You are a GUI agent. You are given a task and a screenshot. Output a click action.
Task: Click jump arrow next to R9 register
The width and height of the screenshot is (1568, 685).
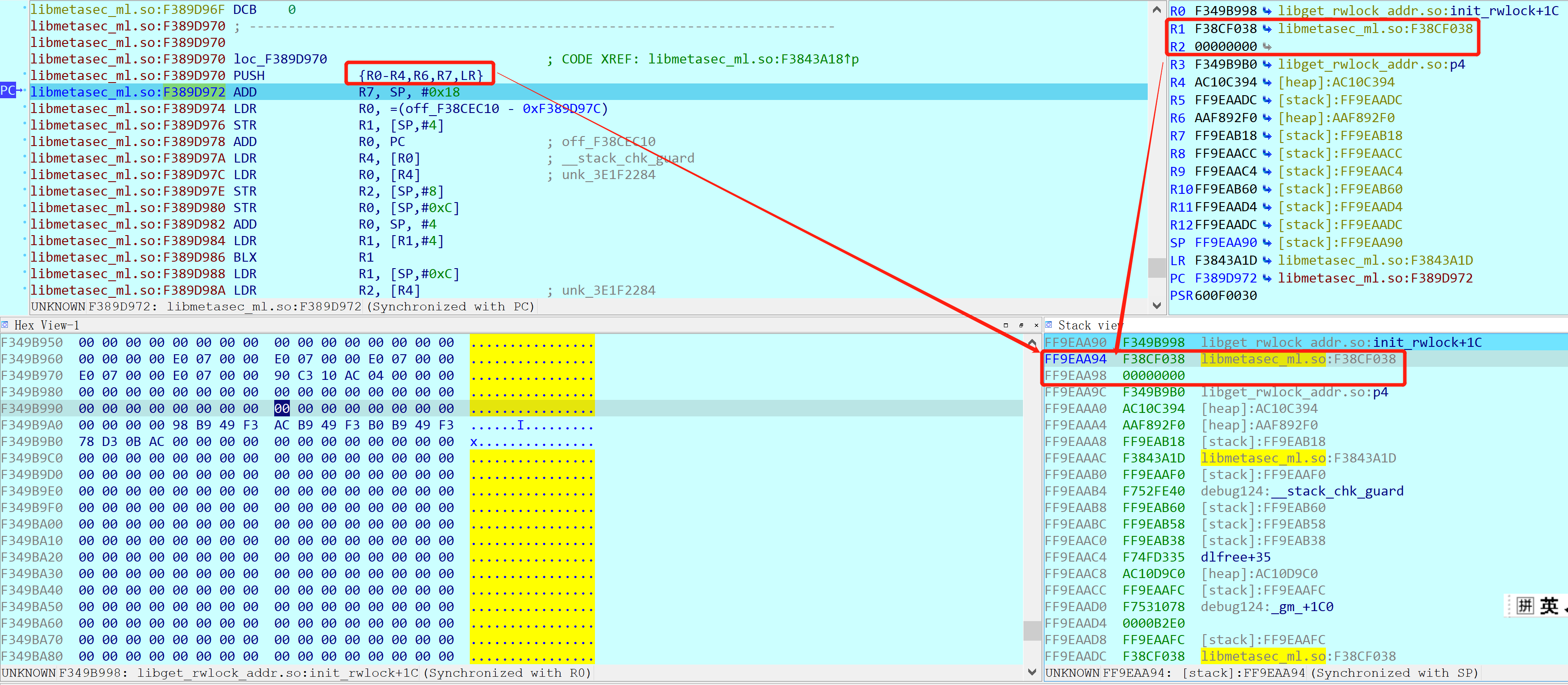click(x=1267, y=171)
